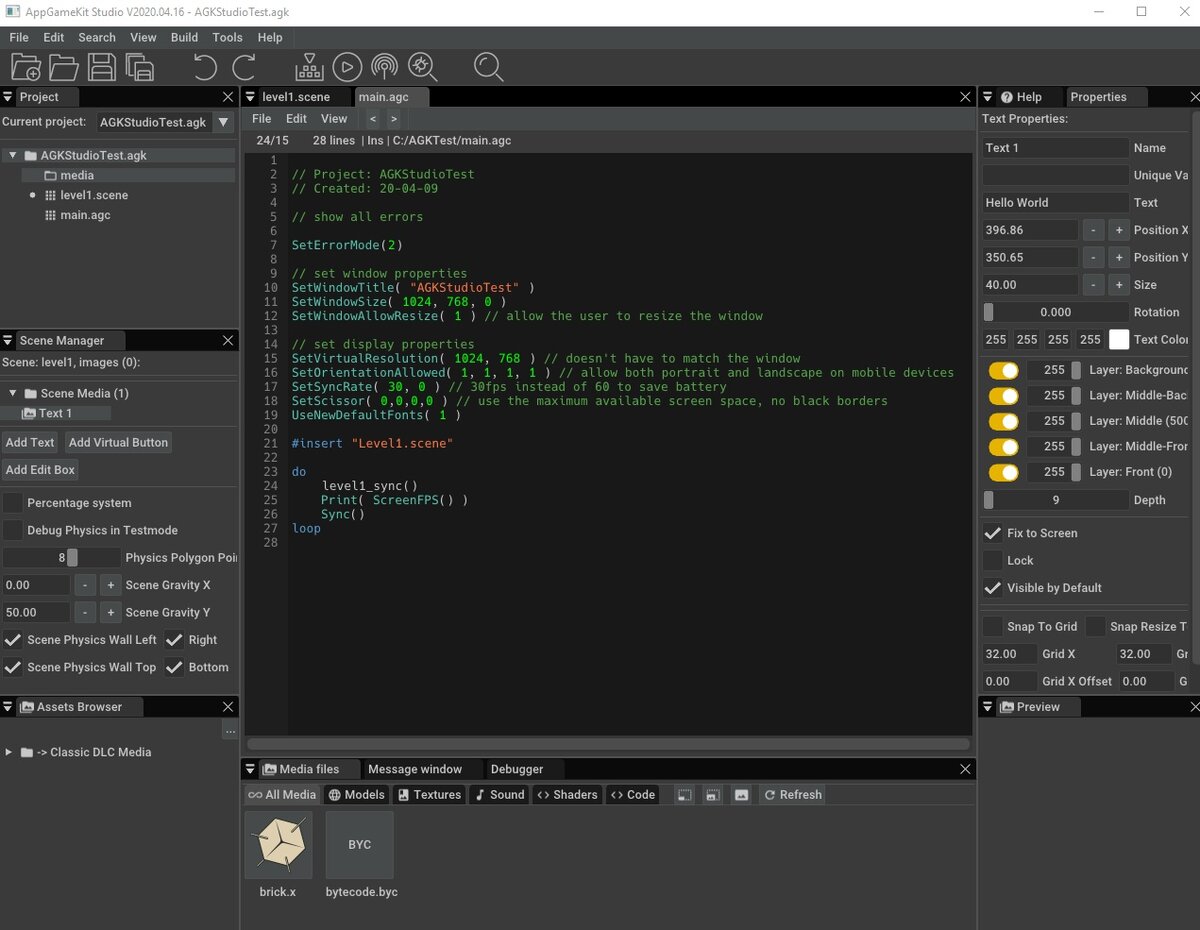Click the New Project folder icon
The width and height of the screenshot is (1200, 930).
(x=25, y=68)
